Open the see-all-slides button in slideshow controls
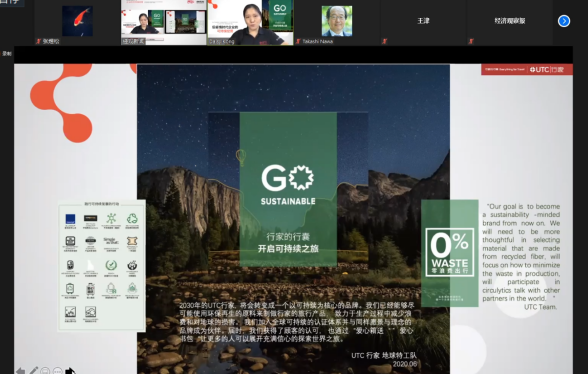This screenshot has width=588, height=374. click(x=45, y=371)
